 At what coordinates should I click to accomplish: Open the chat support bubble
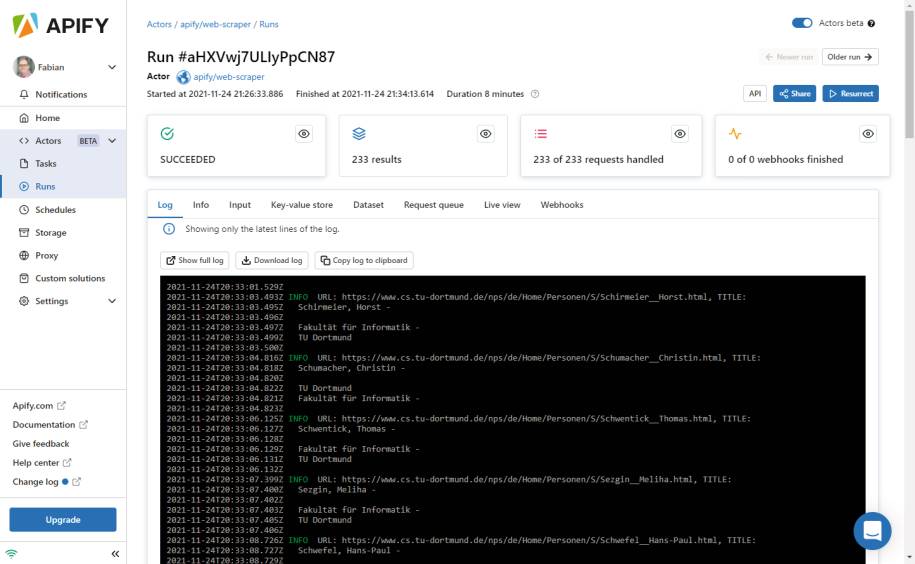872,531
